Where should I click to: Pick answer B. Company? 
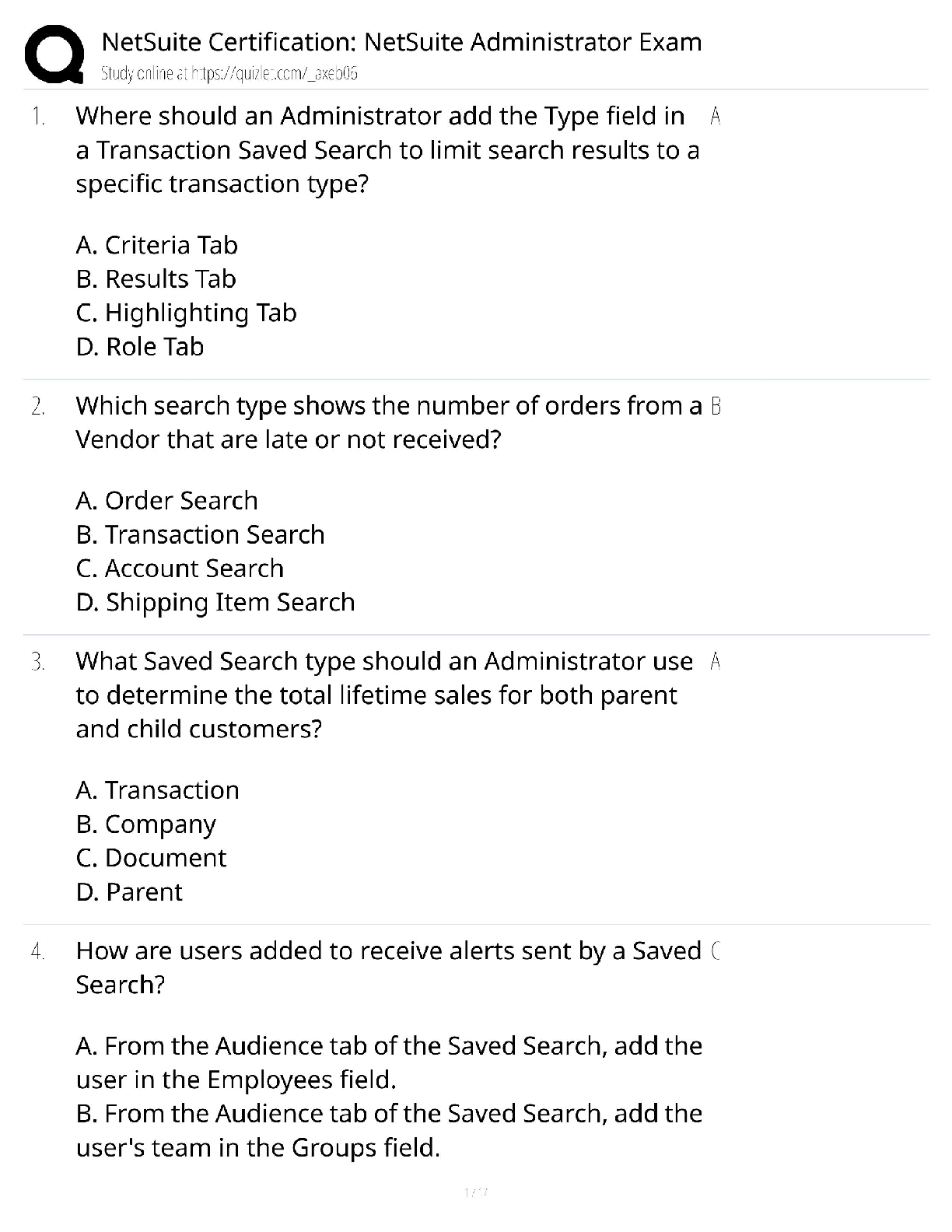pos(146,824)
